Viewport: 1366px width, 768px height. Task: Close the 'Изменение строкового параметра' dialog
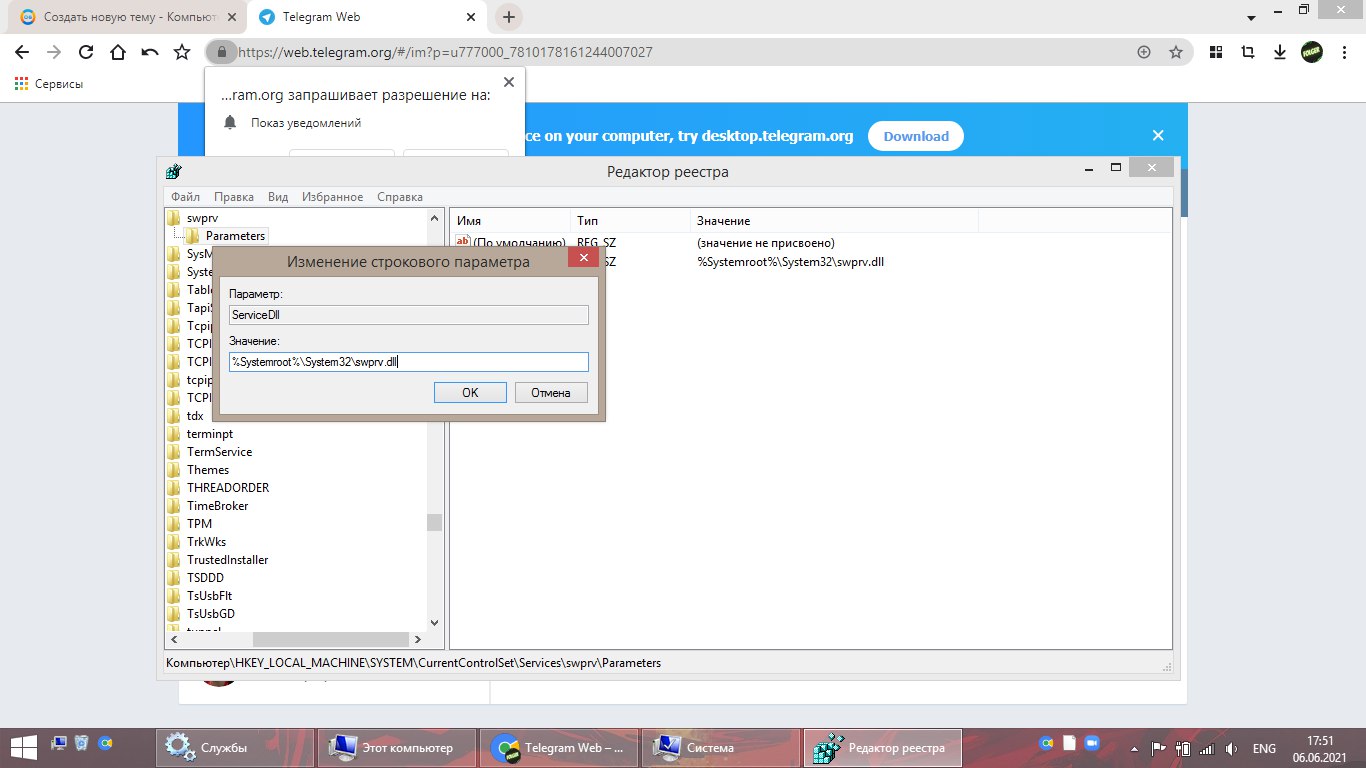coord(583,258)
